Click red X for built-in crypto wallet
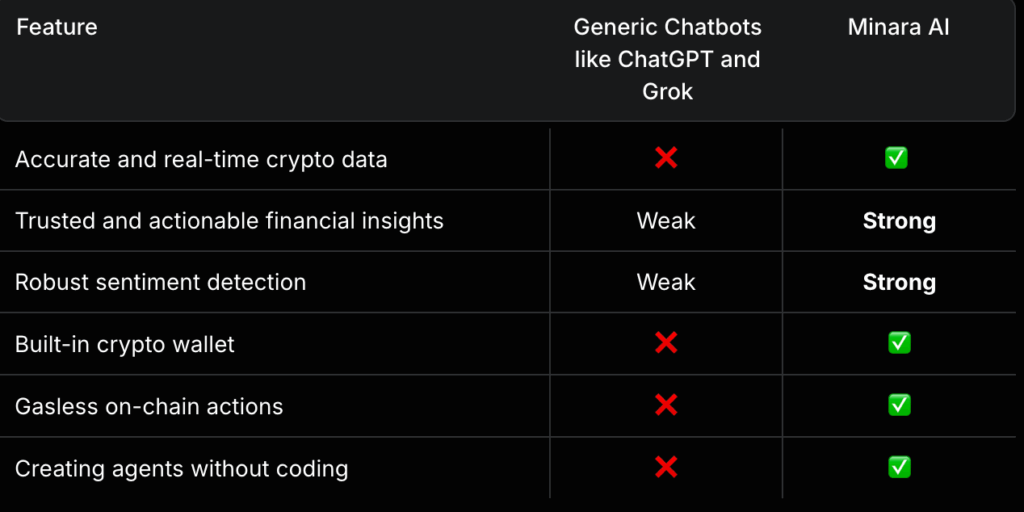The image size is (1024, 512). pyautogui.click(x=666, y=344)
